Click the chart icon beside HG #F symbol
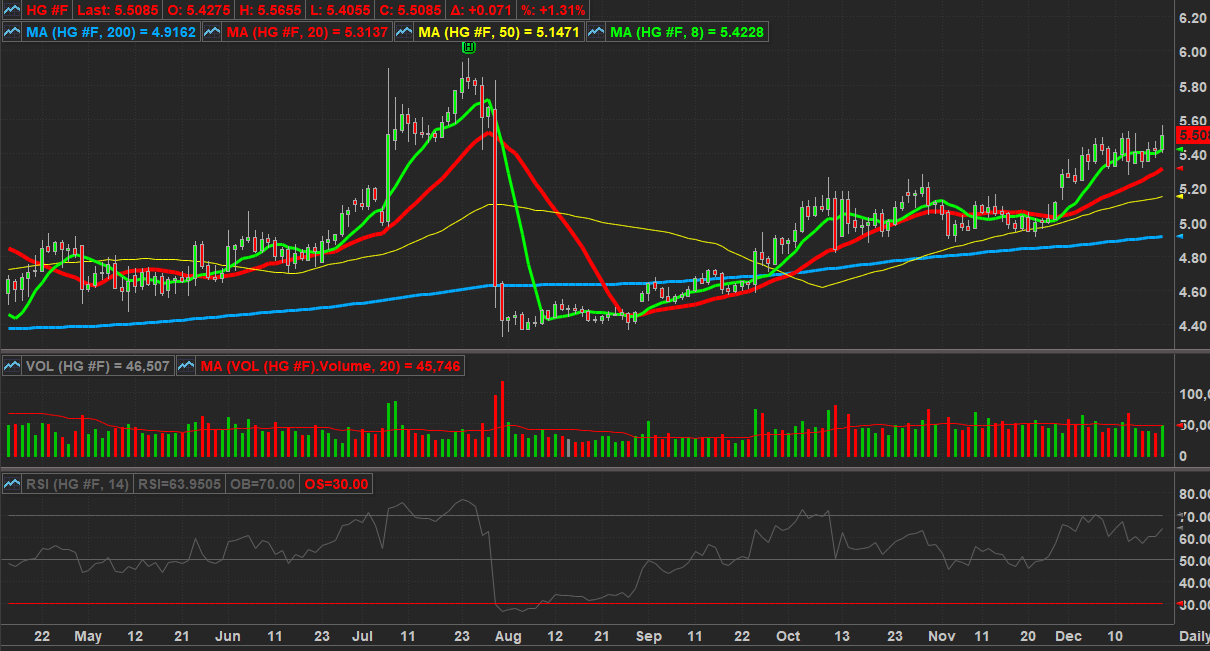 click(12, 9)
